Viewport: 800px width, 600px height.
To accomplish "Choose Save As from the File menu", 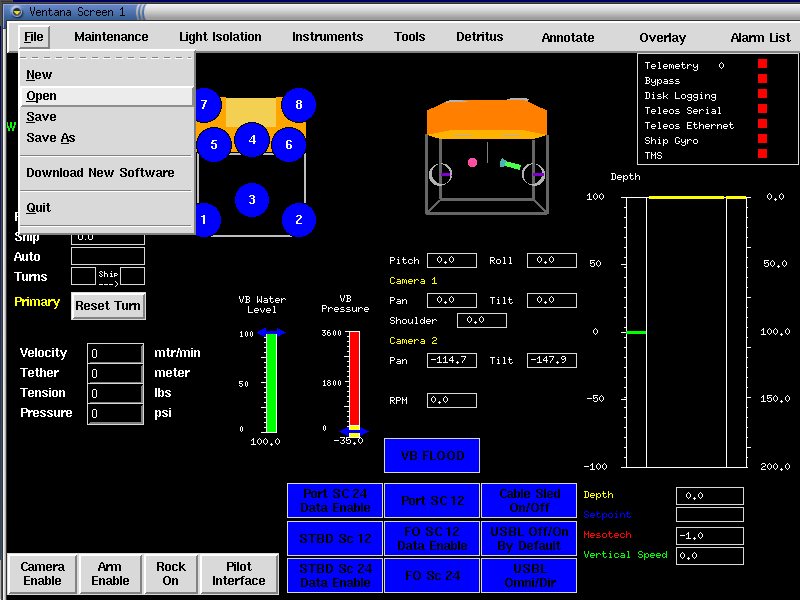I will point(106,138).
